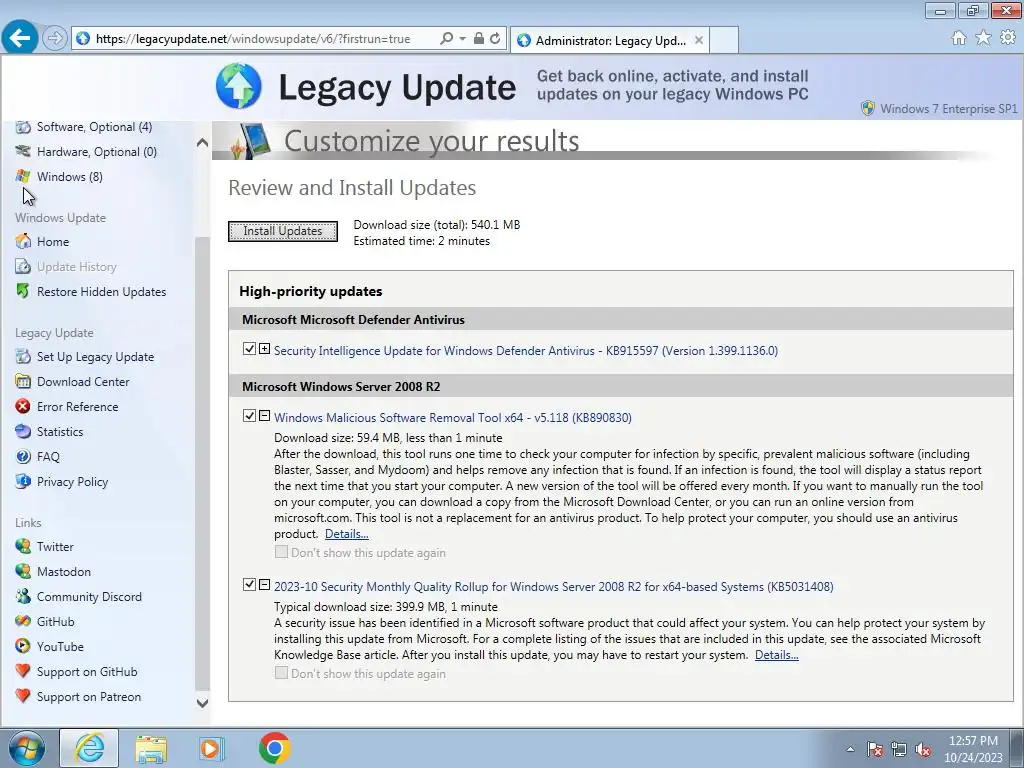
Task: Go back with the browser Back arrow
Action: click(20, 38)
